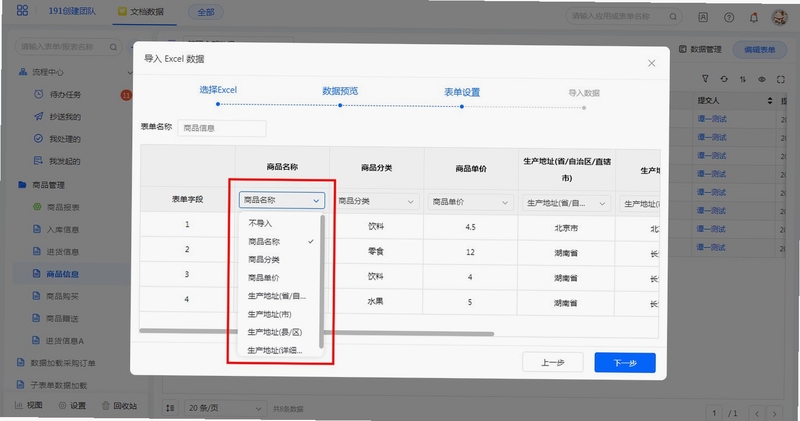Open 商品赠送 form in sidebar
The width and height of the screenshot is (800, 421).
click(x=62, y=318)
